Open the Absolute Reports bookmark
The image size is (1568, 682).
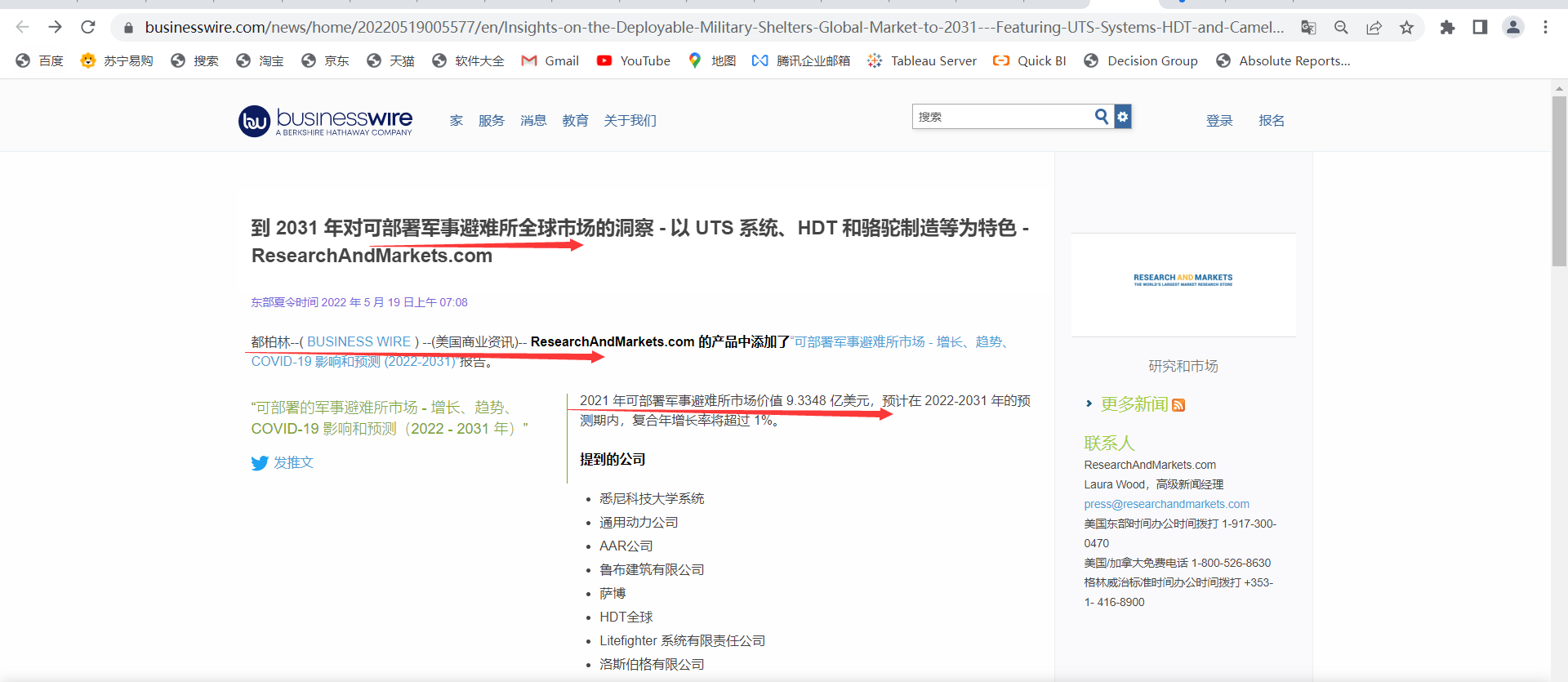pos(1283,60)
